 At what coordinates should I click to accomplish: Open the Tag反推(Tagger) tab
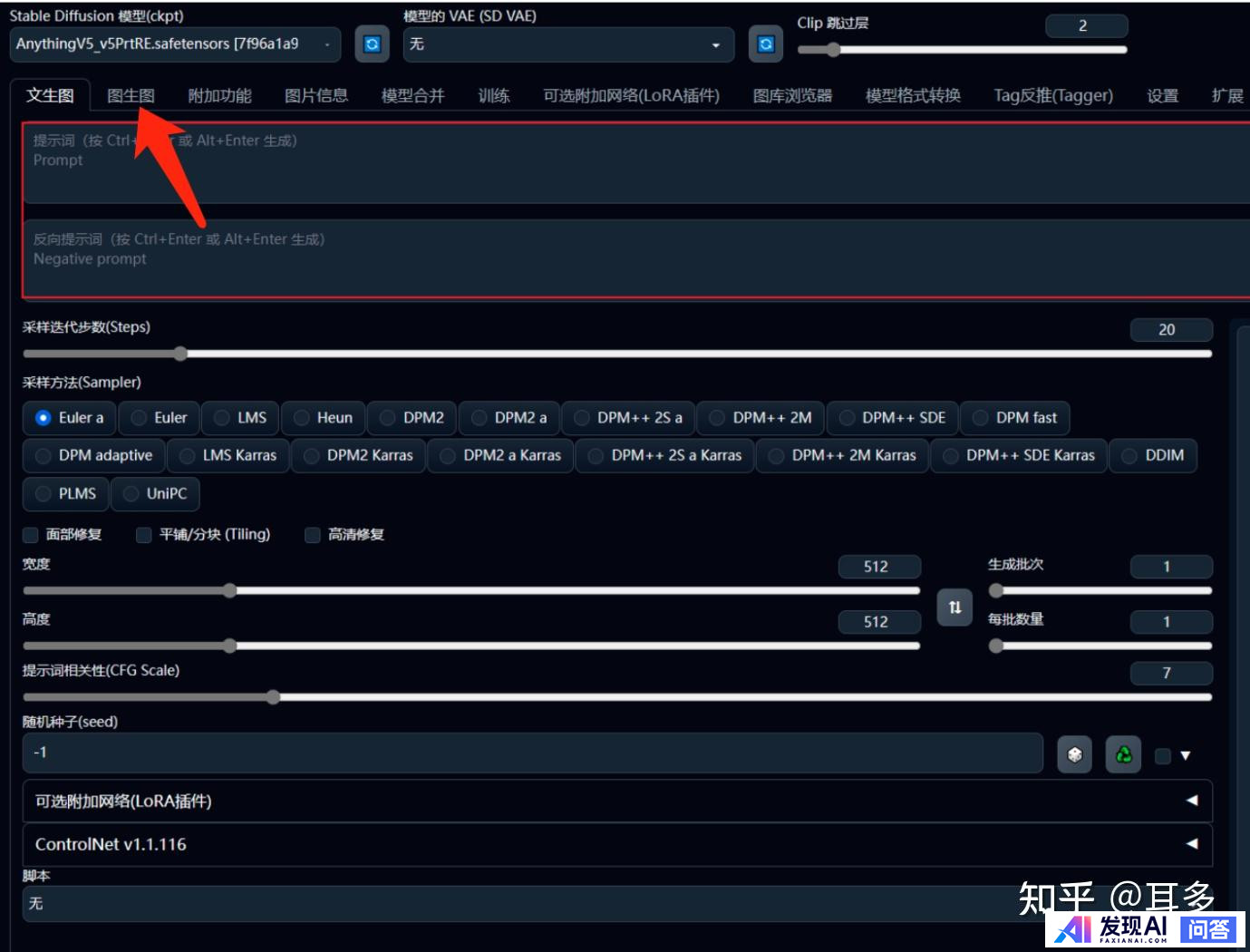[x=1052, y=96]
